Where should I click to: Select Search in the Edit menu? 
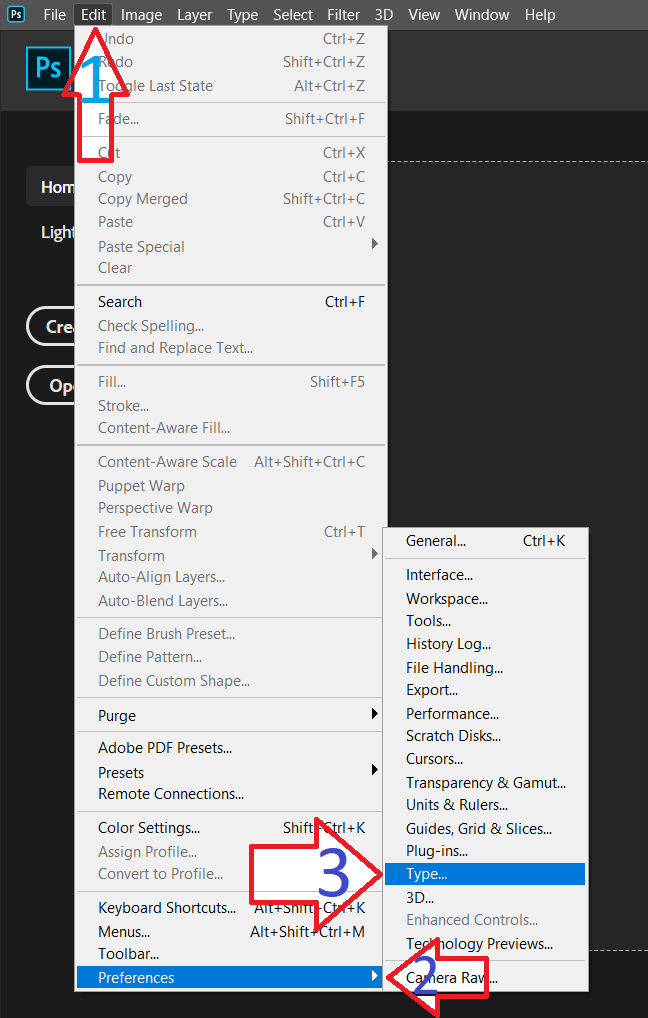tap(231, 302)
